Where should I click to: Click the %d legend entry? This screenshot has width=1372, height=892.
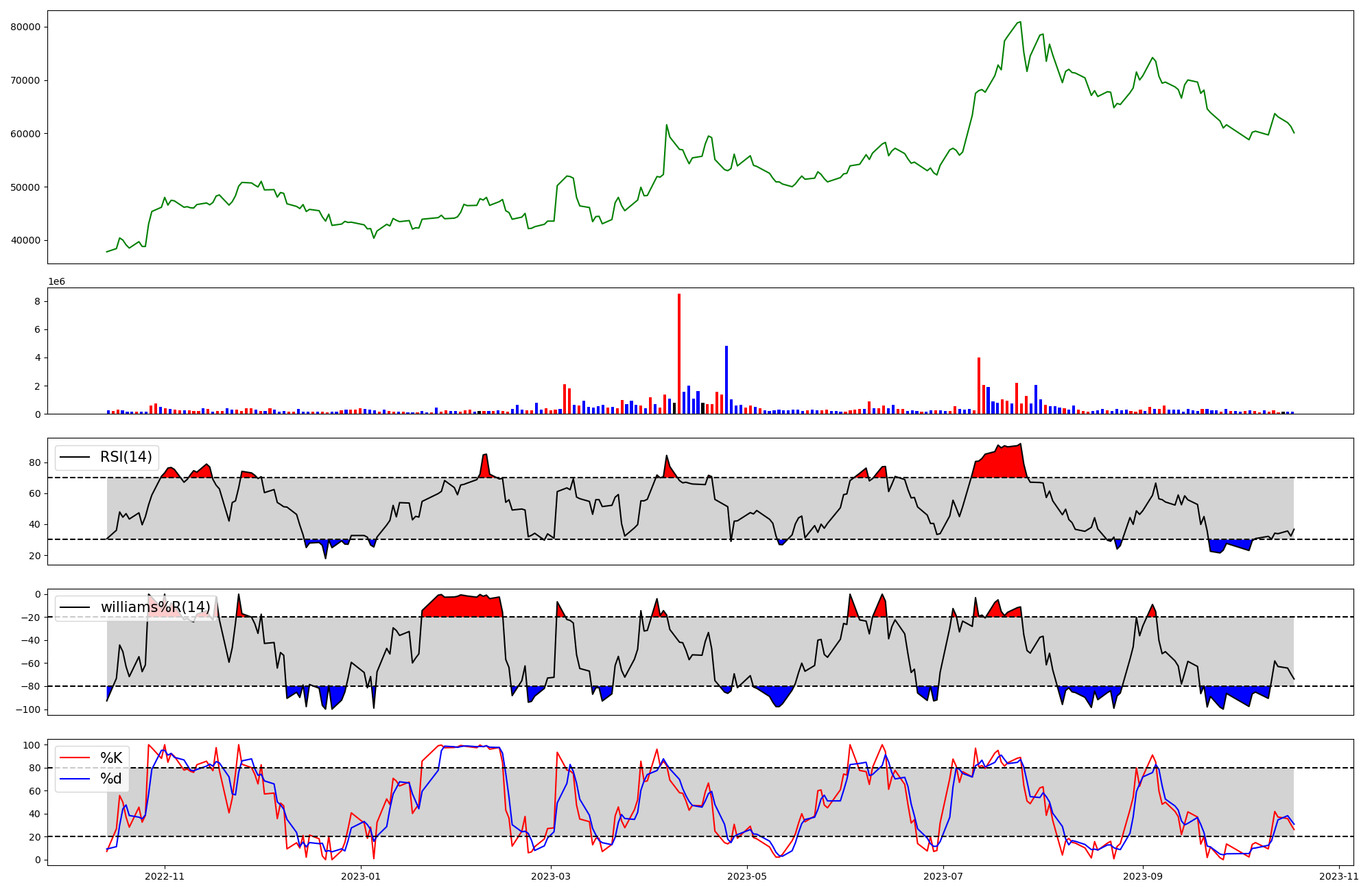click(x=111, y=779)
